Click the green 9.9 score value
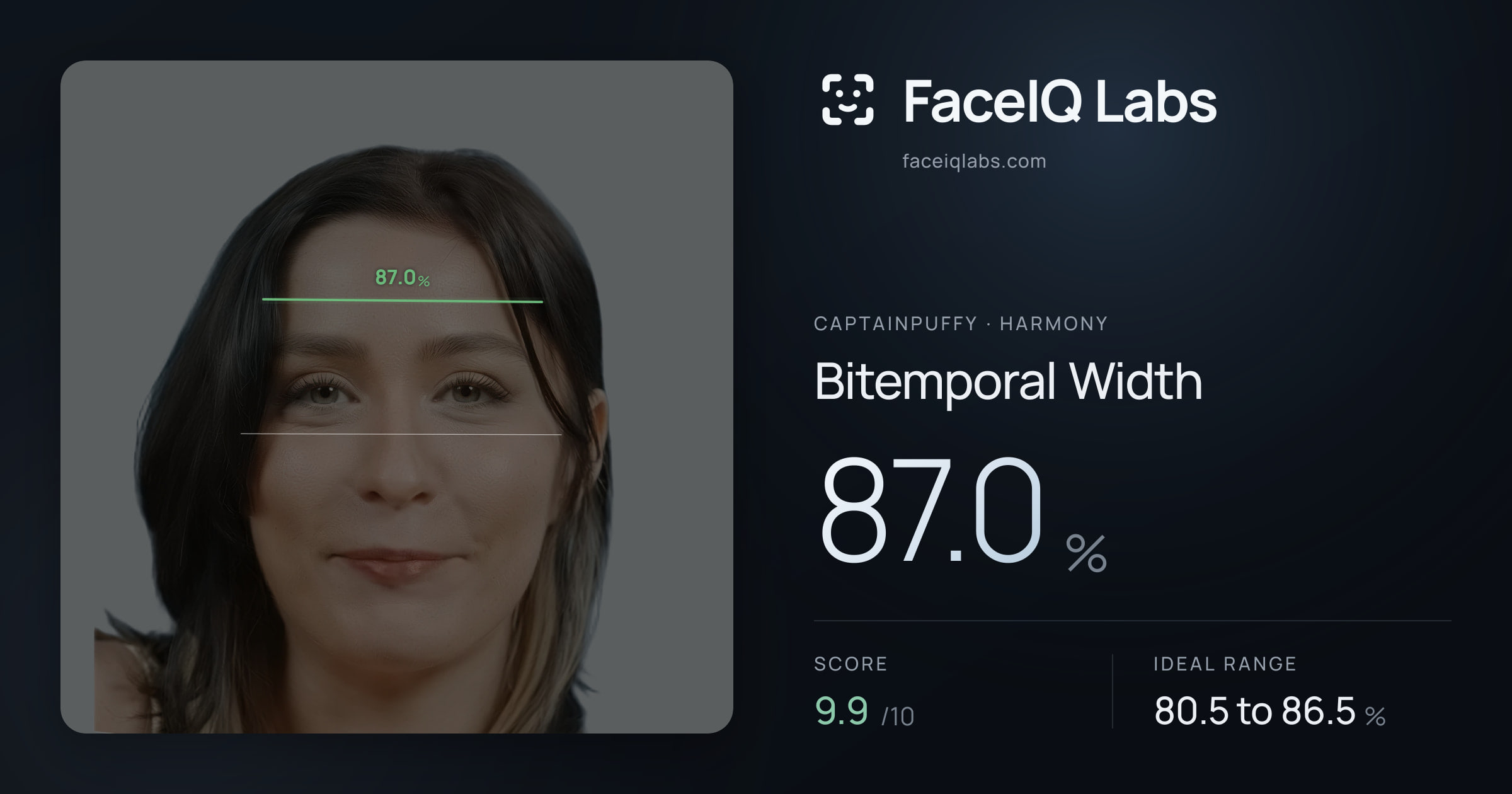 [x=842, y=711]
